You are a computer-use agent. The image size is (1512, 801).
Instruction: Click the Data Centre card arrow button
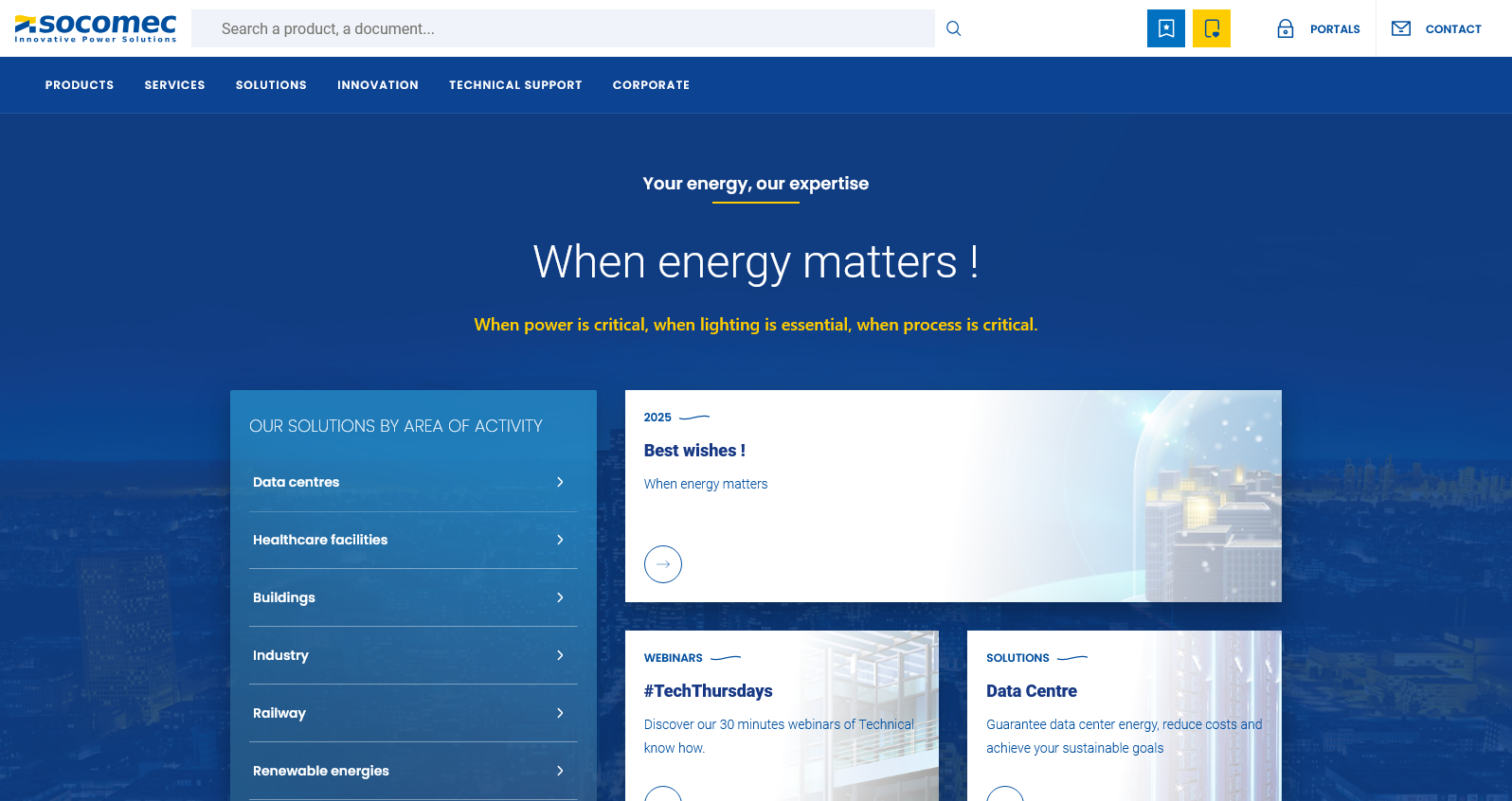[x=1005, y=795]
